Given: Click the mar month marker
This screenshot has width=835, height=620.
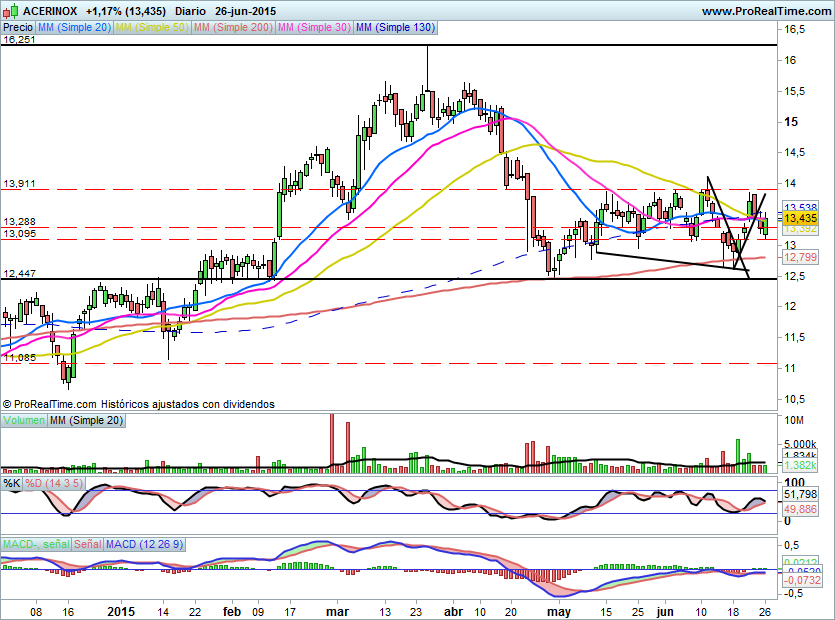Looking at the screenshot, I should coord(337,611).
